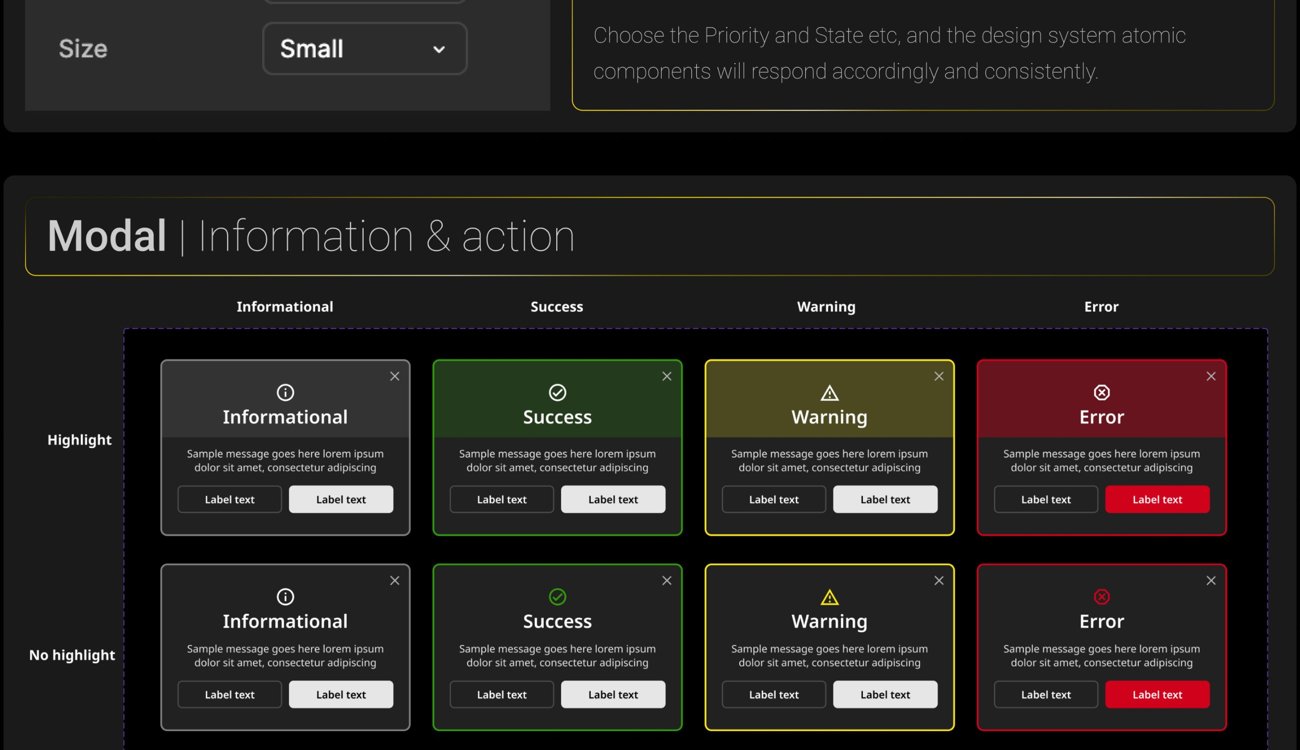Click sample message in no-highlight Warning modal
1300x750 pixels.
click(829, 655)
